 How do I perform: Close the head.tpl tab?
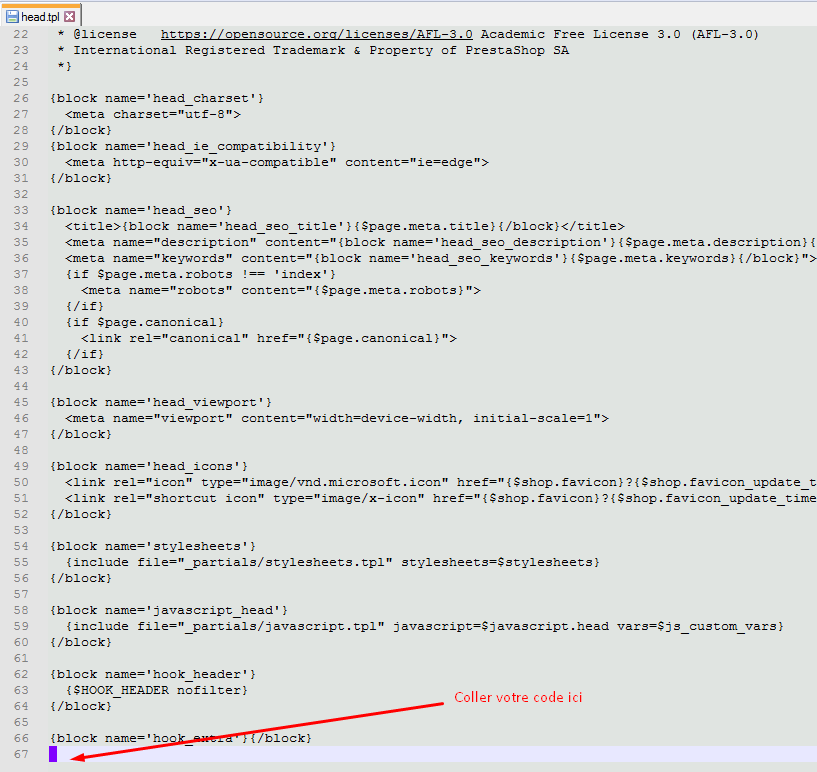(x=69, y=17)
